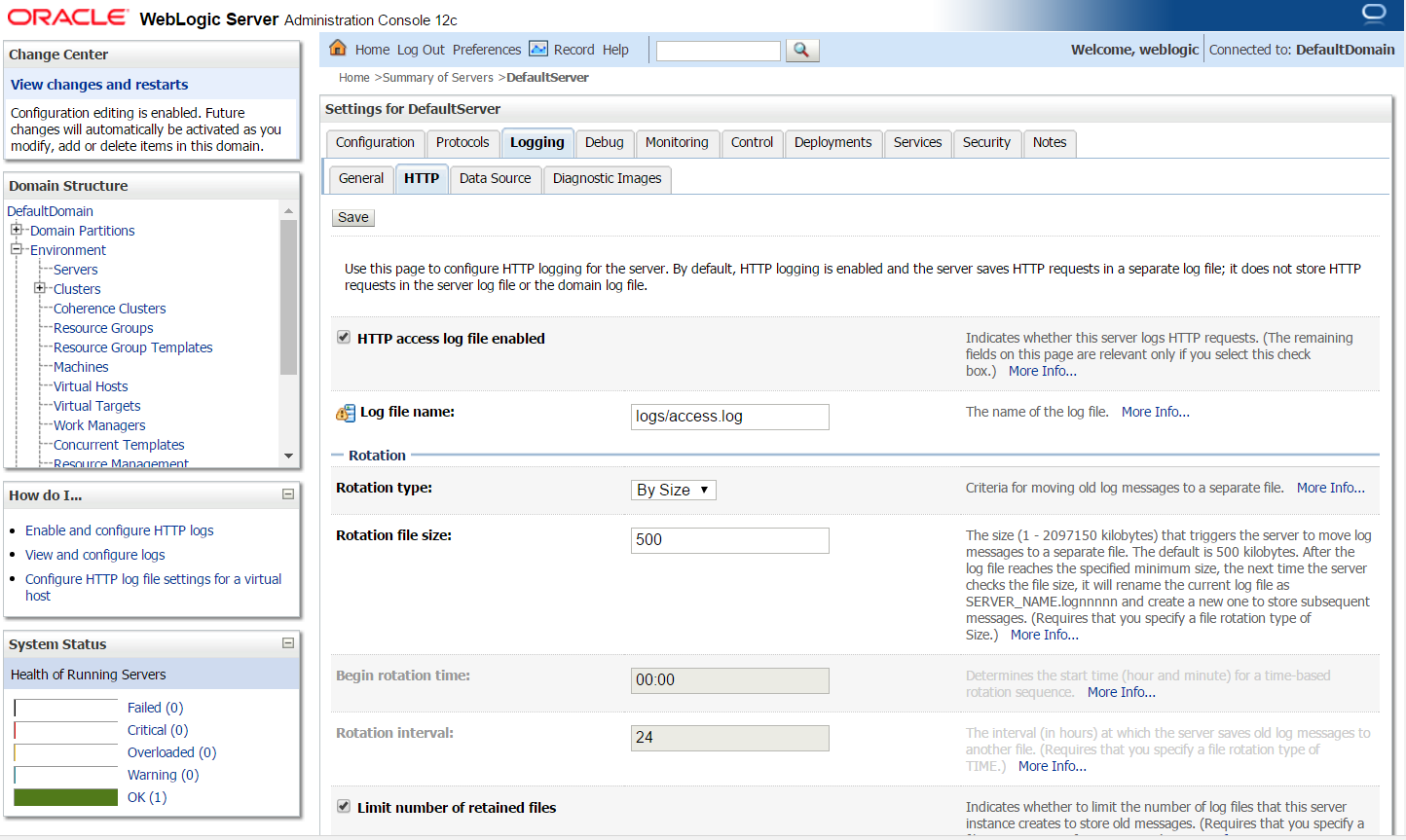Collapse the System Status panel
Screen dimensions: 1406x840
coord(287,642)
